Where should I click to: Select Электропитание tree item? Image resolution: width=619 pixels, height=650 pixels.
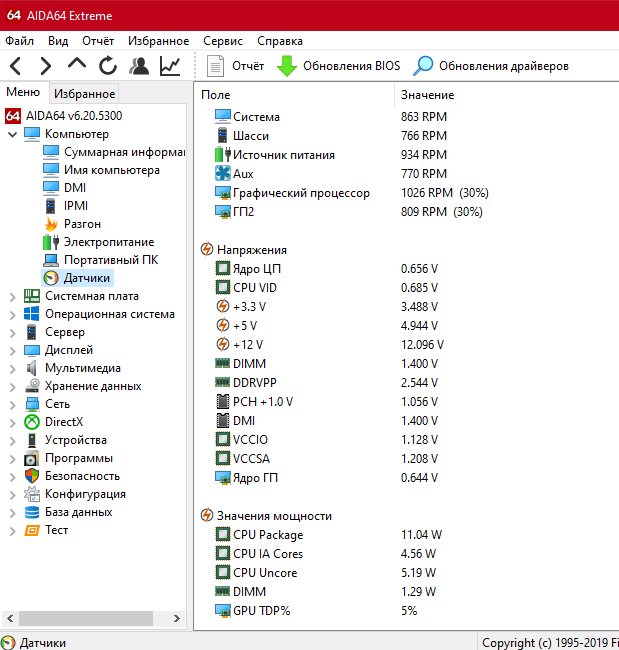point(108,242)
